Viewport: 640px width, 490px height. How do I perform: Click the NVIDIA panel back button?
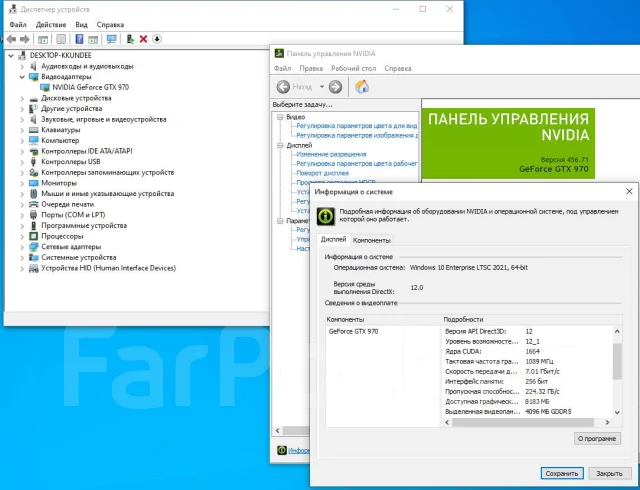(283, 87)
